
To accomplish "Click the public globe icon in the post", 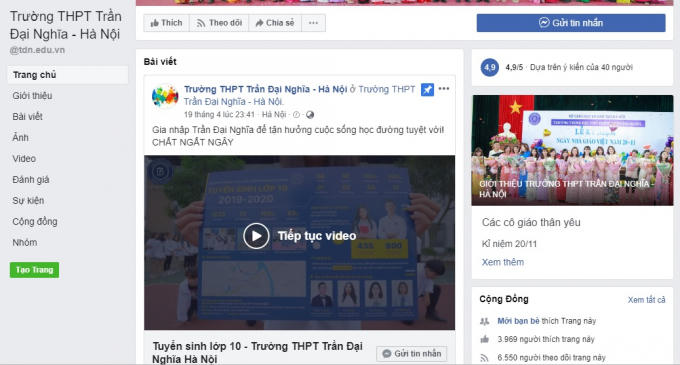I will pos(310,115).
